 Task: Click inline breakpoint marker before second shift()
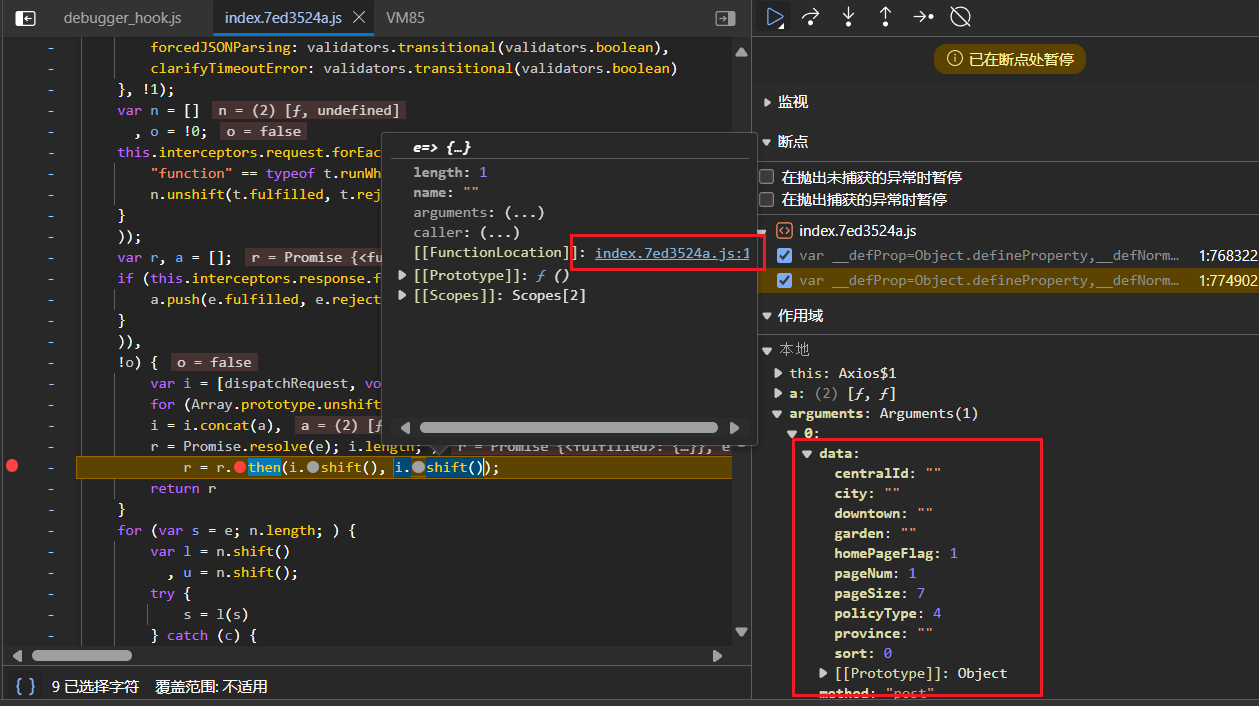[418, 468]
